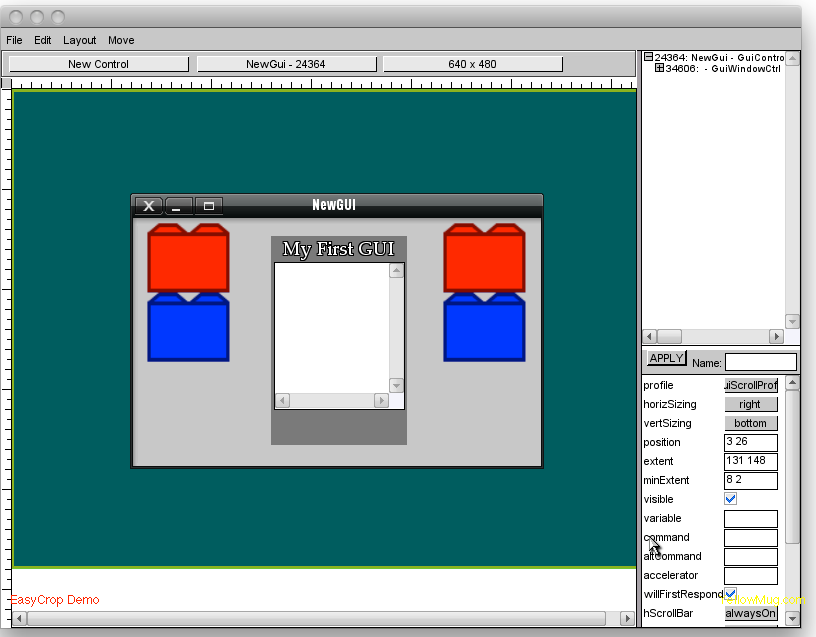Image resolution: width=816 pixels, height=637 pixels.
Task: Open the horizSizing dropdown set to right
Action: [x=750, y=405]
